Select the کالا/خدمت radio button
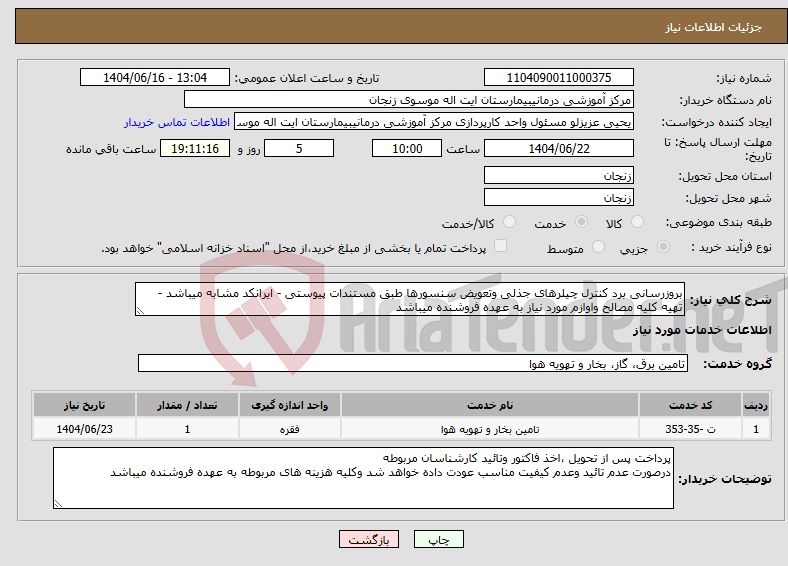This screenshot has height=566, width=788. [x=509, y=222]
